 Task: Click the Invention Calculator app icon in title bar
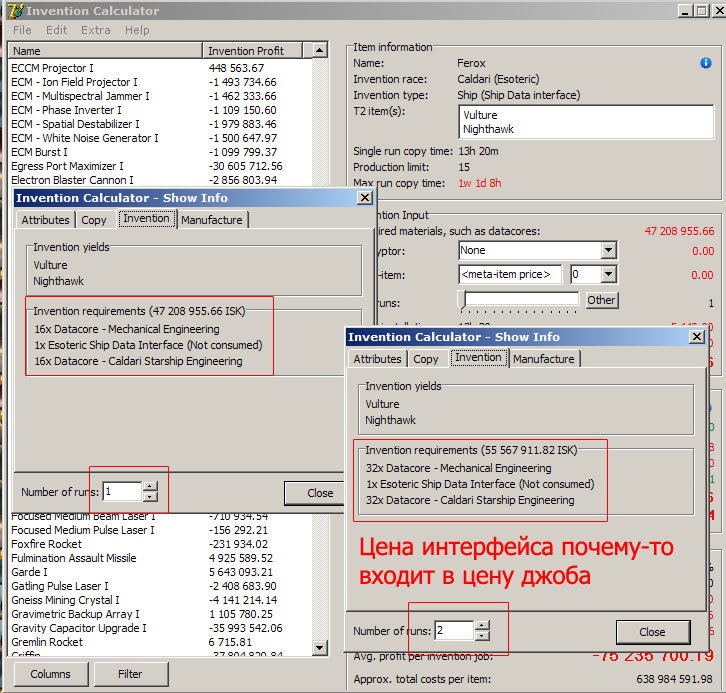(x=15, y=10)
